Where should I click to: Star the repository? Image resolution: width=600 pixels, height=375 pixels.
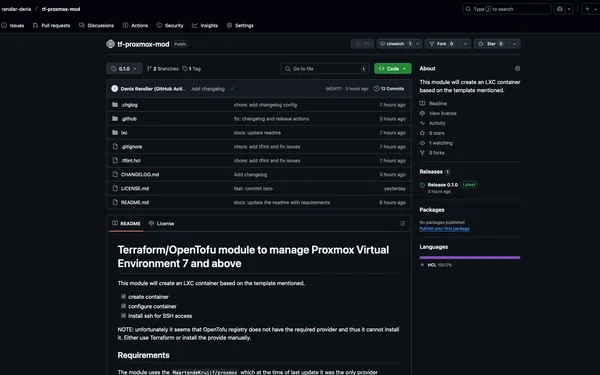tap(491, 44)
